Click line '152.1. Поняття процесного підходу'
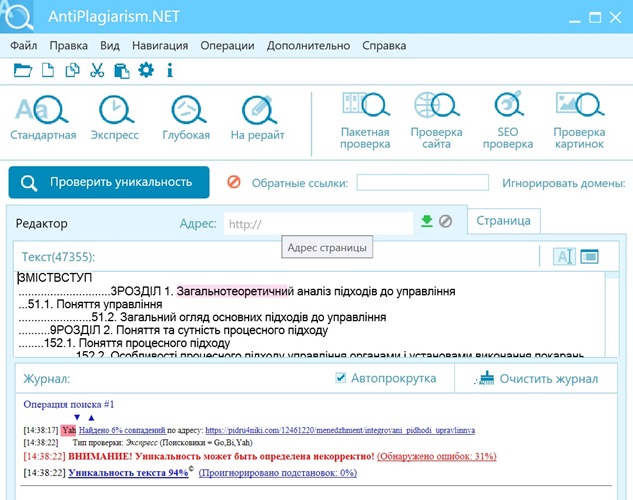The height and width of the screenshot is (500, 633). [124, 343]
